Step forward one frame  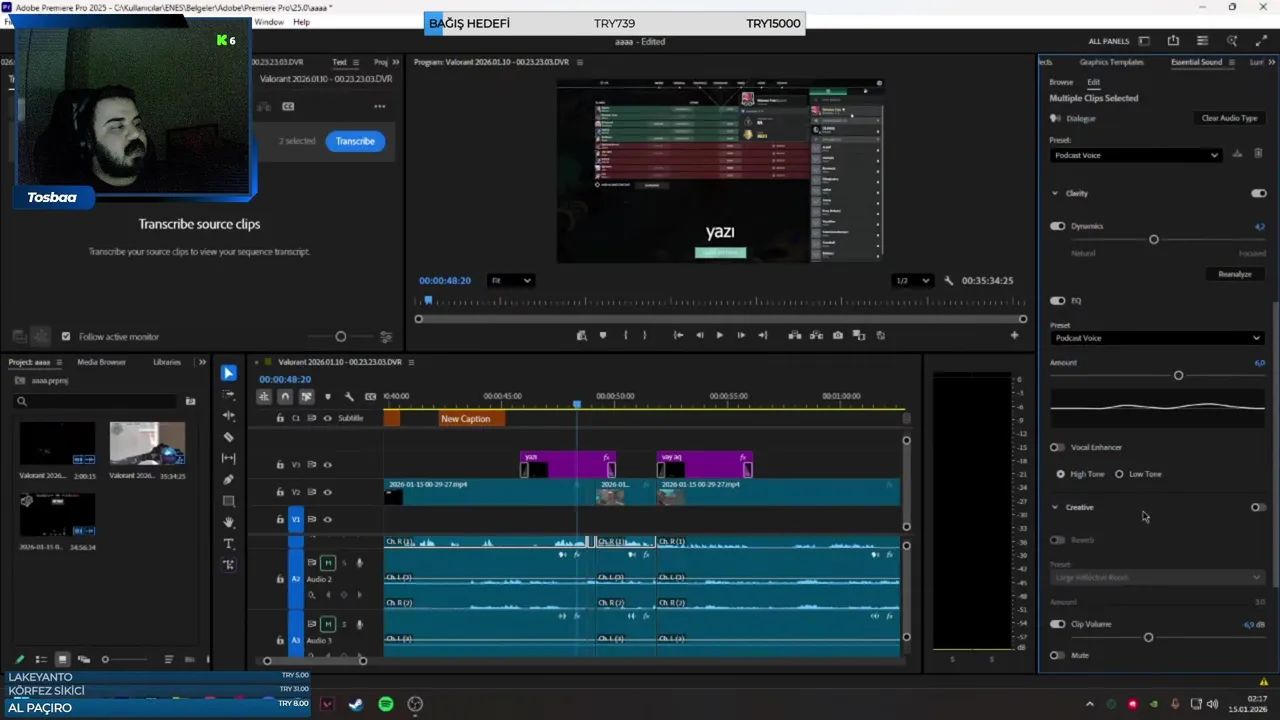(740, 335)
